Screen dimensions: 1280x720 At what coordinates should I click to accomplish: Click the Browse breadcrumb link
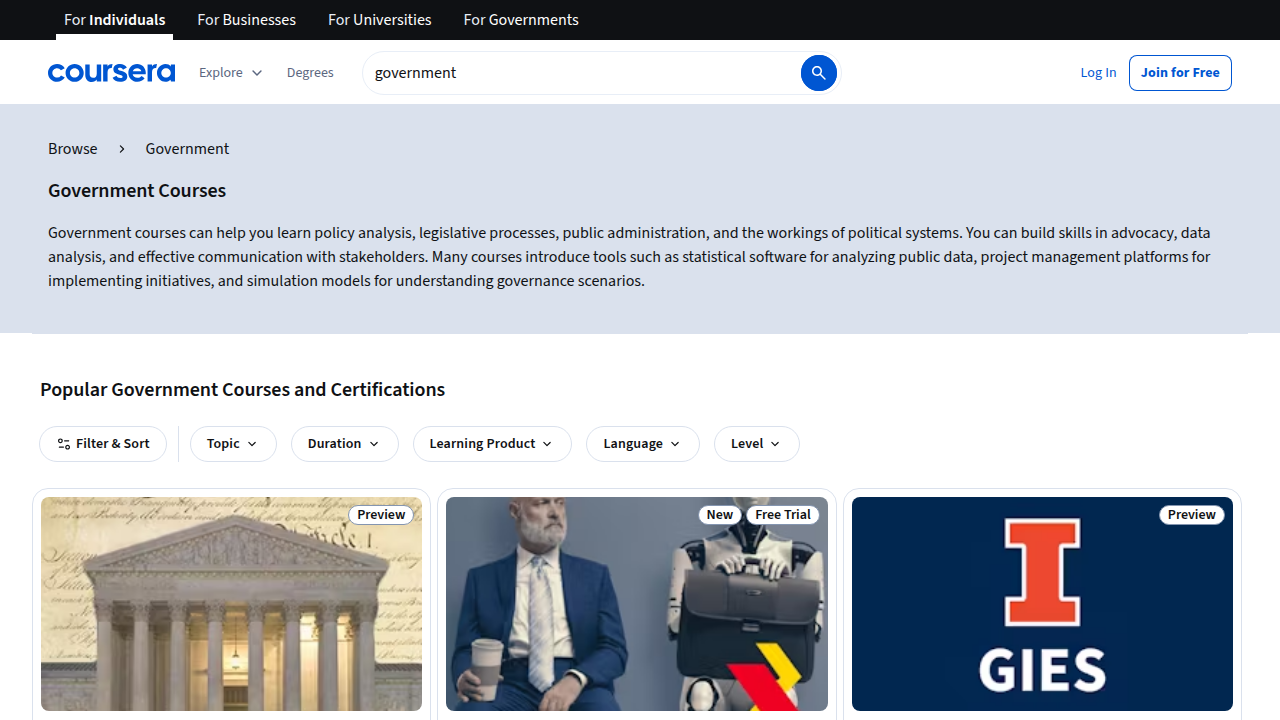(72, 148)
